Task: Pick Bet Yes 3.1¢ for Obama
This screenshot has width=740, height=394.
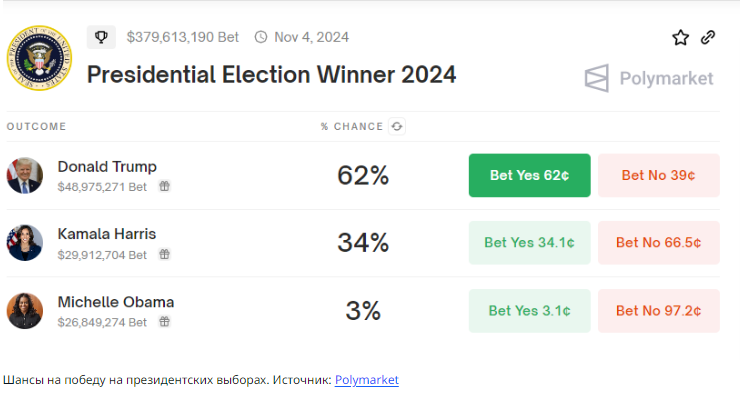Action: [530, 310]
